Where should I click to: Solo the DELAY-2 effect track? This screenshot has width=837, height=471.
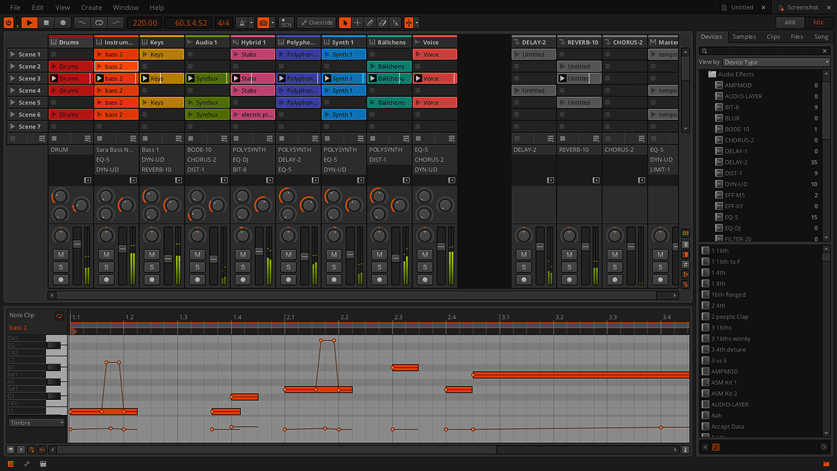(524, 267)
